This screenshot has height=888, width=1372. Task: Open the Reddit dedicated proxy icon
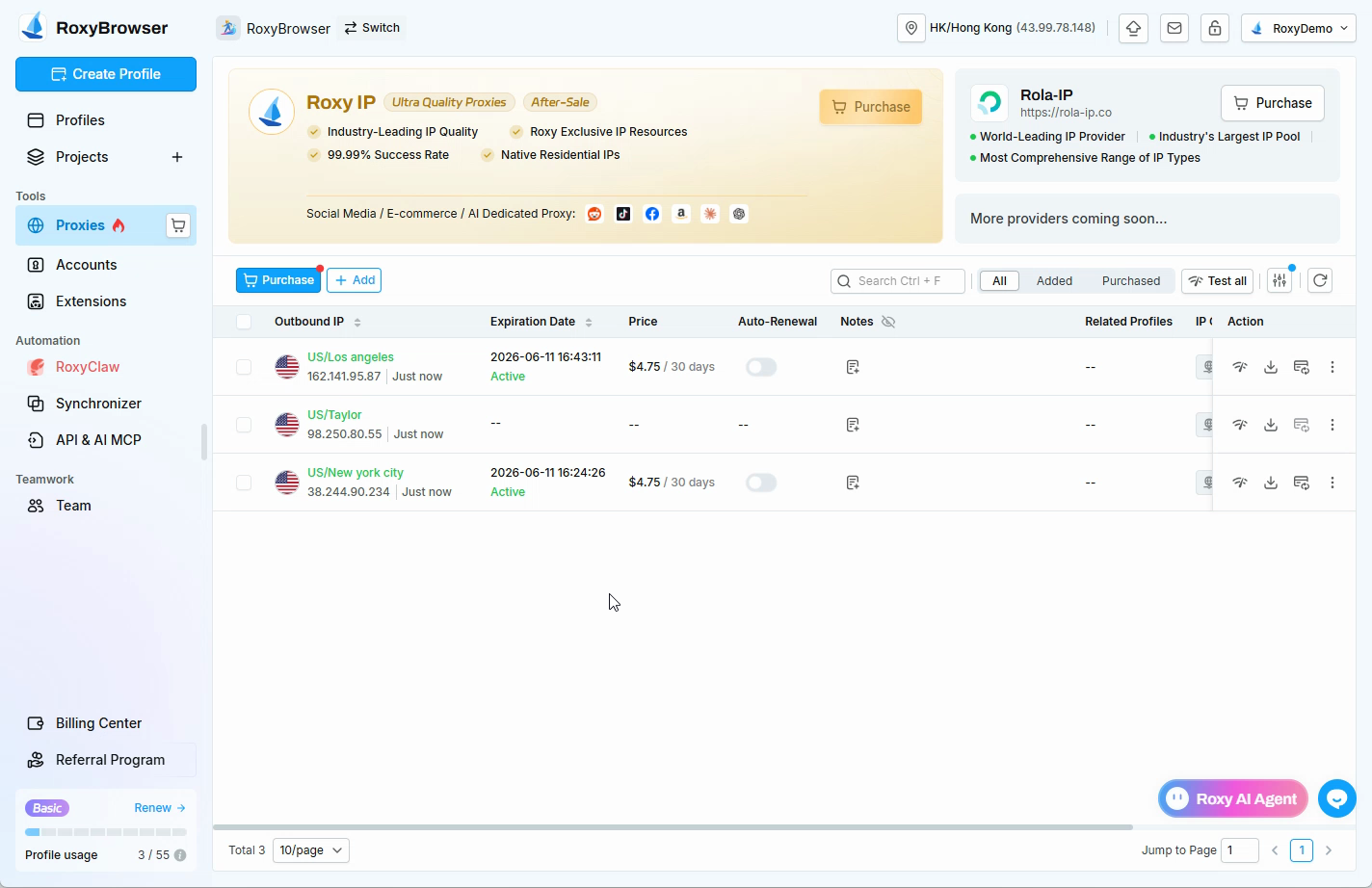(x=594, y=214)
